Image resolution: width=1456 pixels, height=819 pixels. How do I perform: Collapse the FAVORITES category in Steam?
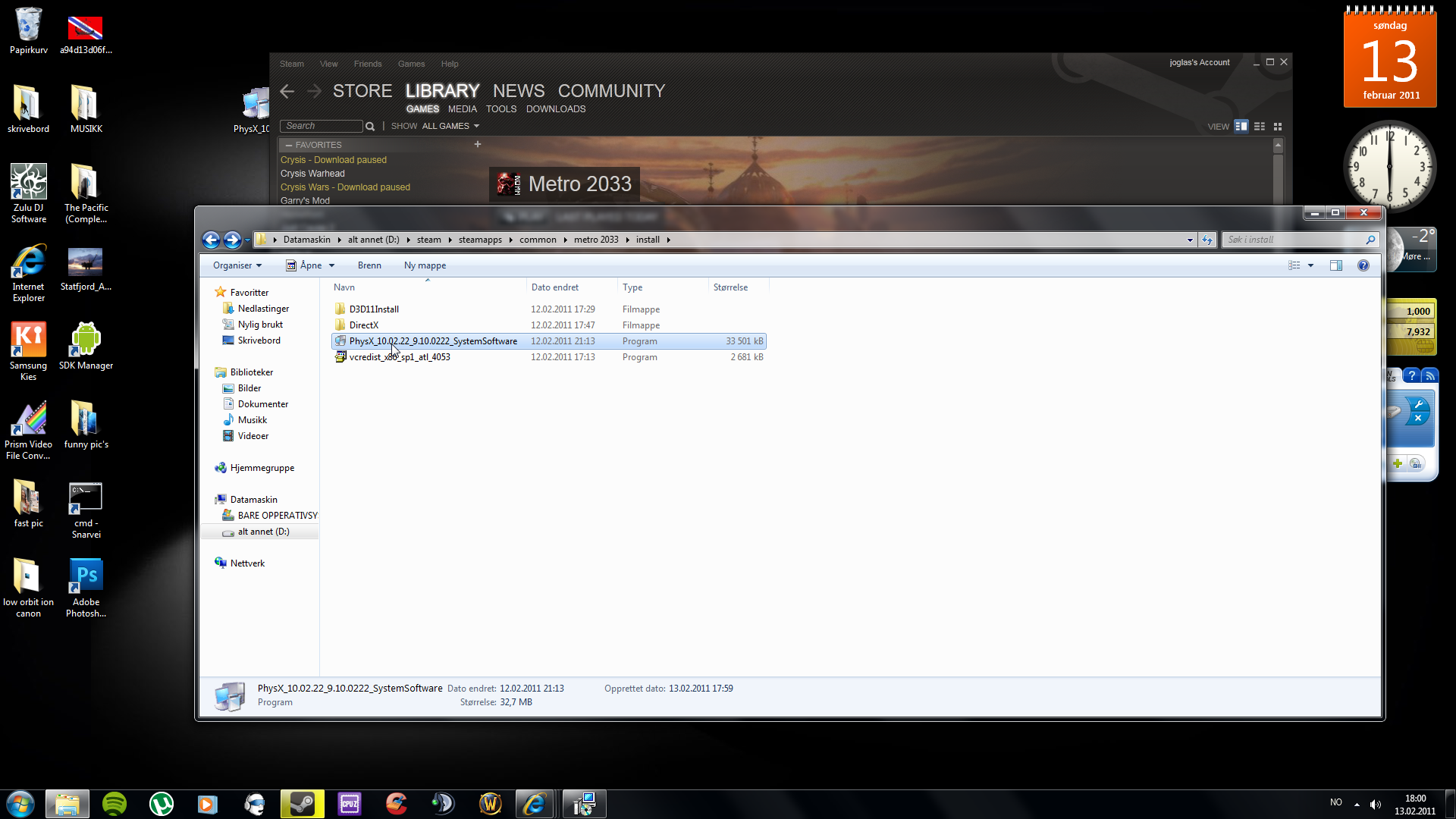[289, 145]
